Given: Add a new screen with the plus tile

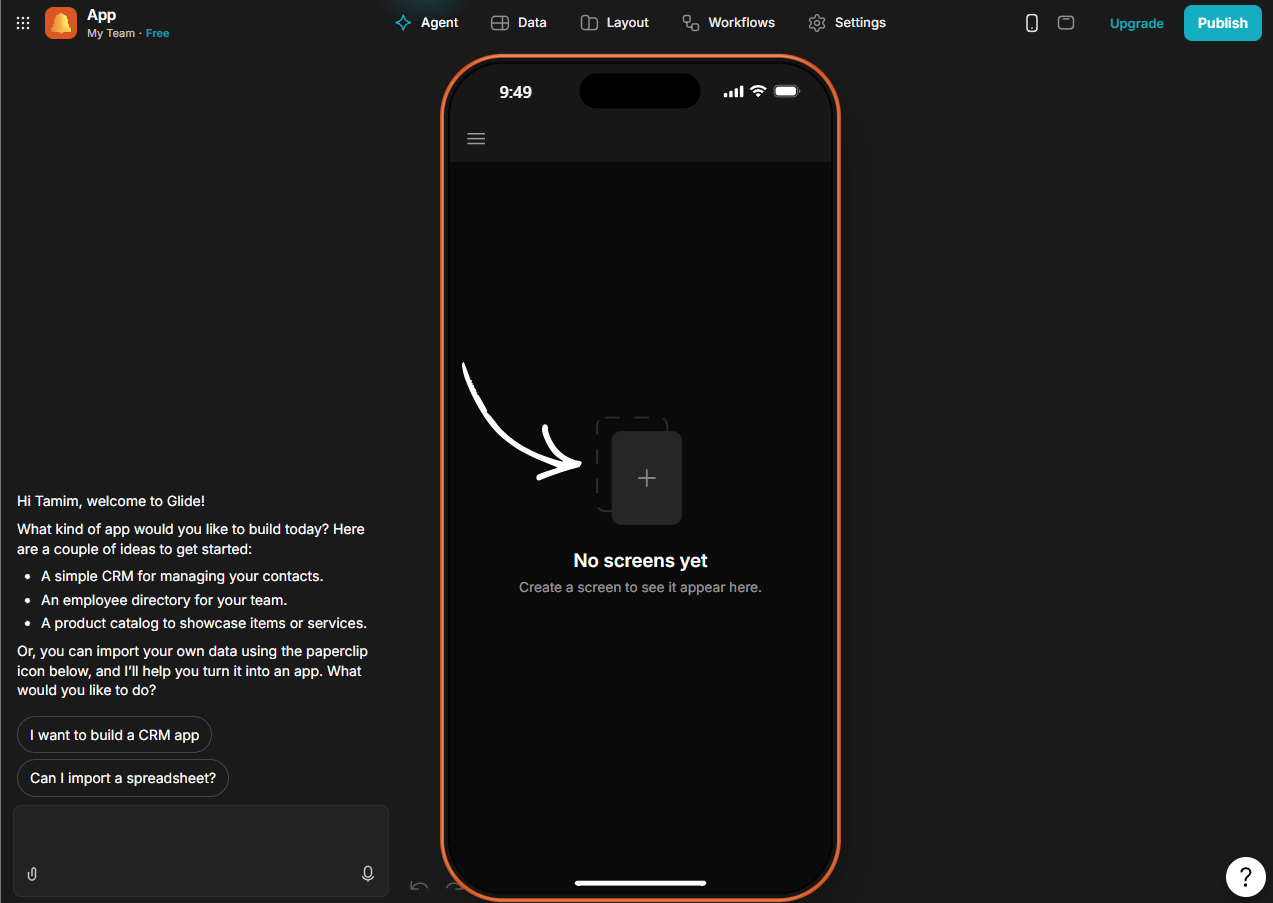Looking at the screenshot, I should point(646,478).
